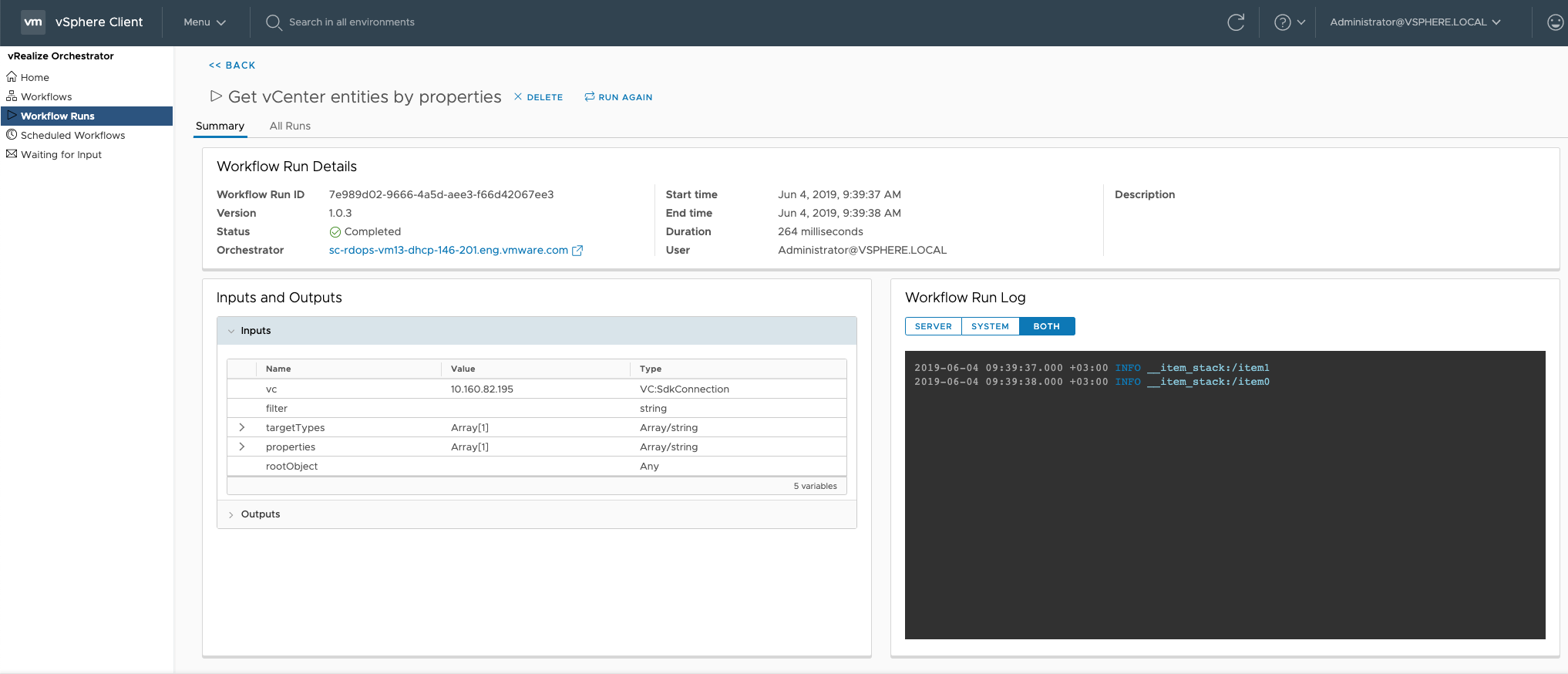Select BOTH log filter

coord(1046,326)
